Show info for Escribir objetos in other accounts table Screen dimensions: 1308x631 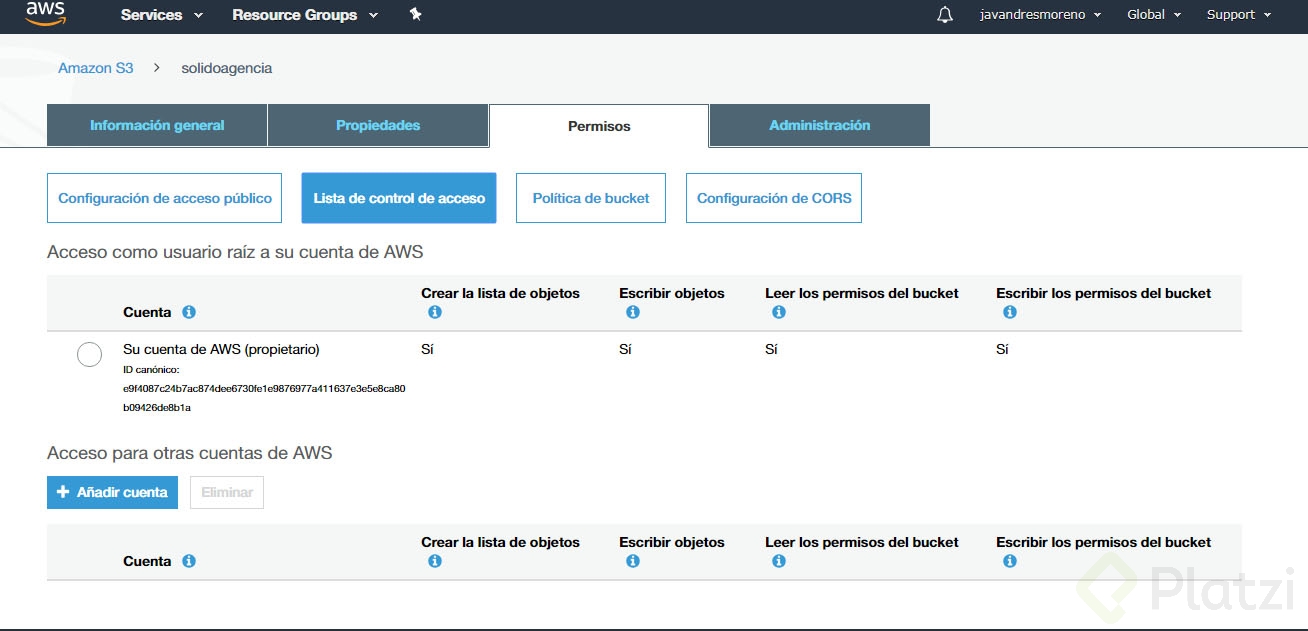(632, 561)
